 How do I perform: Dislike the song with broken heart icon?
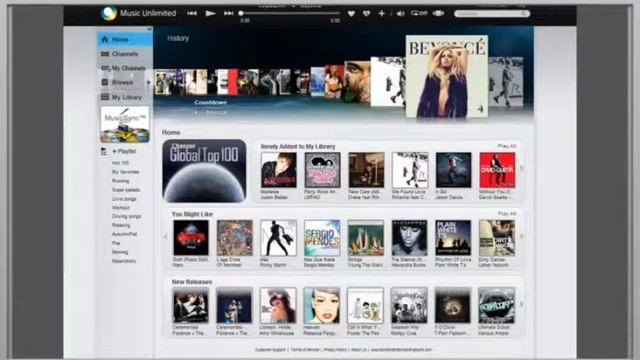tap(367, 14)
